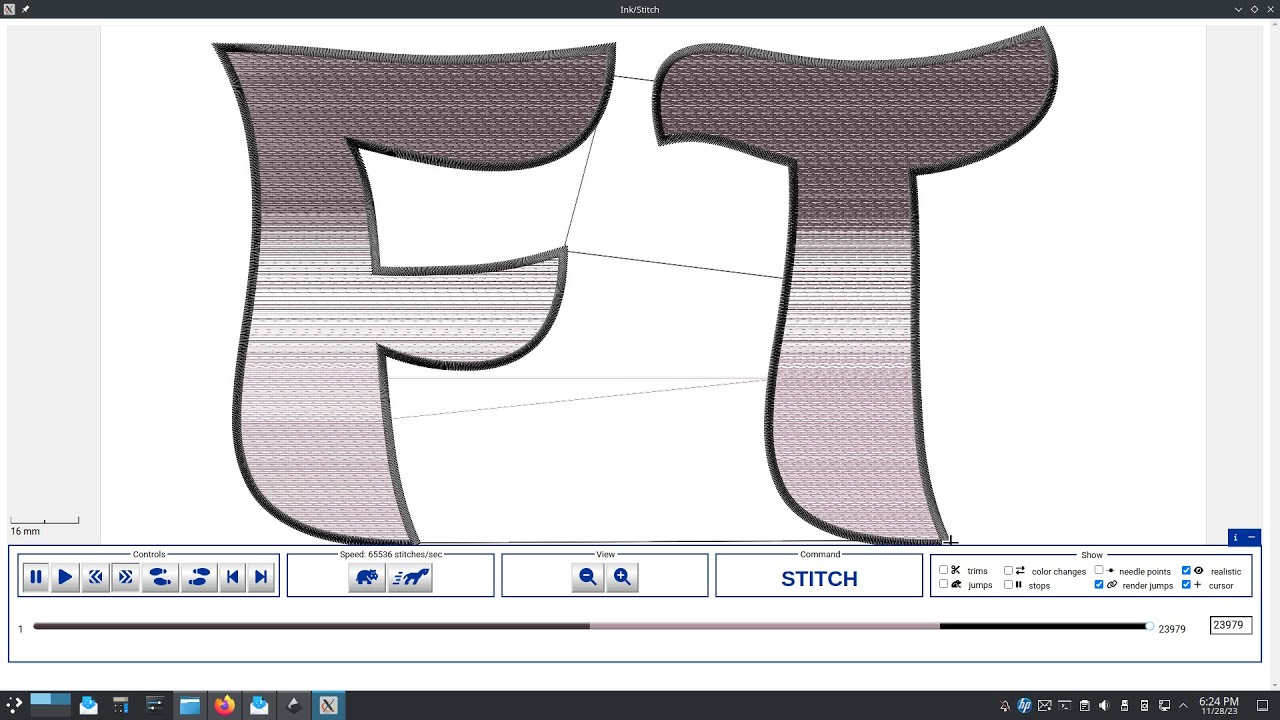Viewport: 1280px width, 720px height.
Task: Speed up the simulation with running animal icon
Action: 410,577
